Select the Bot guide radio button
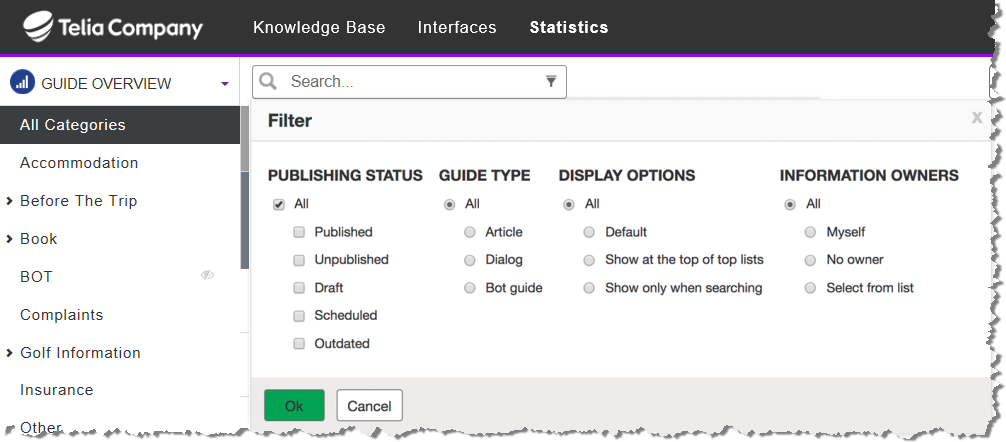This screenshot has height=442, width=1006. coord(470,288)
